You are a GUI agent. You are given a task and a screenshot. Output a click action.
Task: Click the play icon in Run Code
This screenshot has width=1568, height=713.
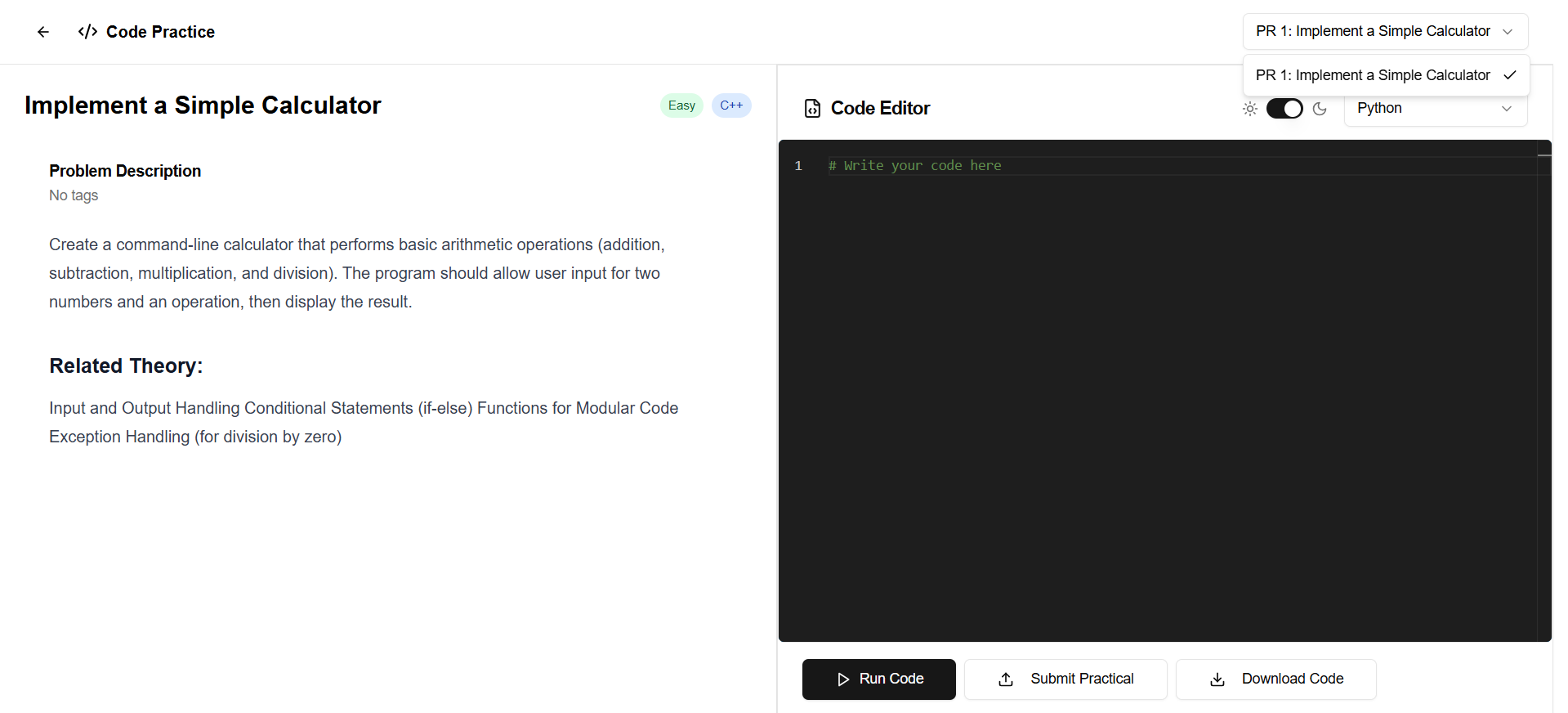click(x=843, y=679)
